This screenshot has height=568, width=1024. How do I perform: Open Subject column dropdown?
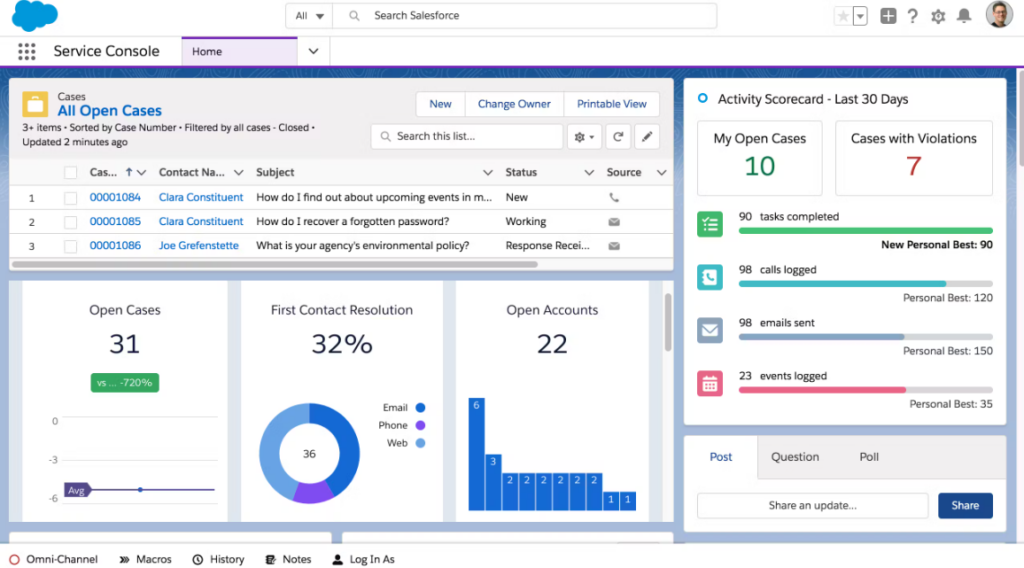tap(487, 172)
